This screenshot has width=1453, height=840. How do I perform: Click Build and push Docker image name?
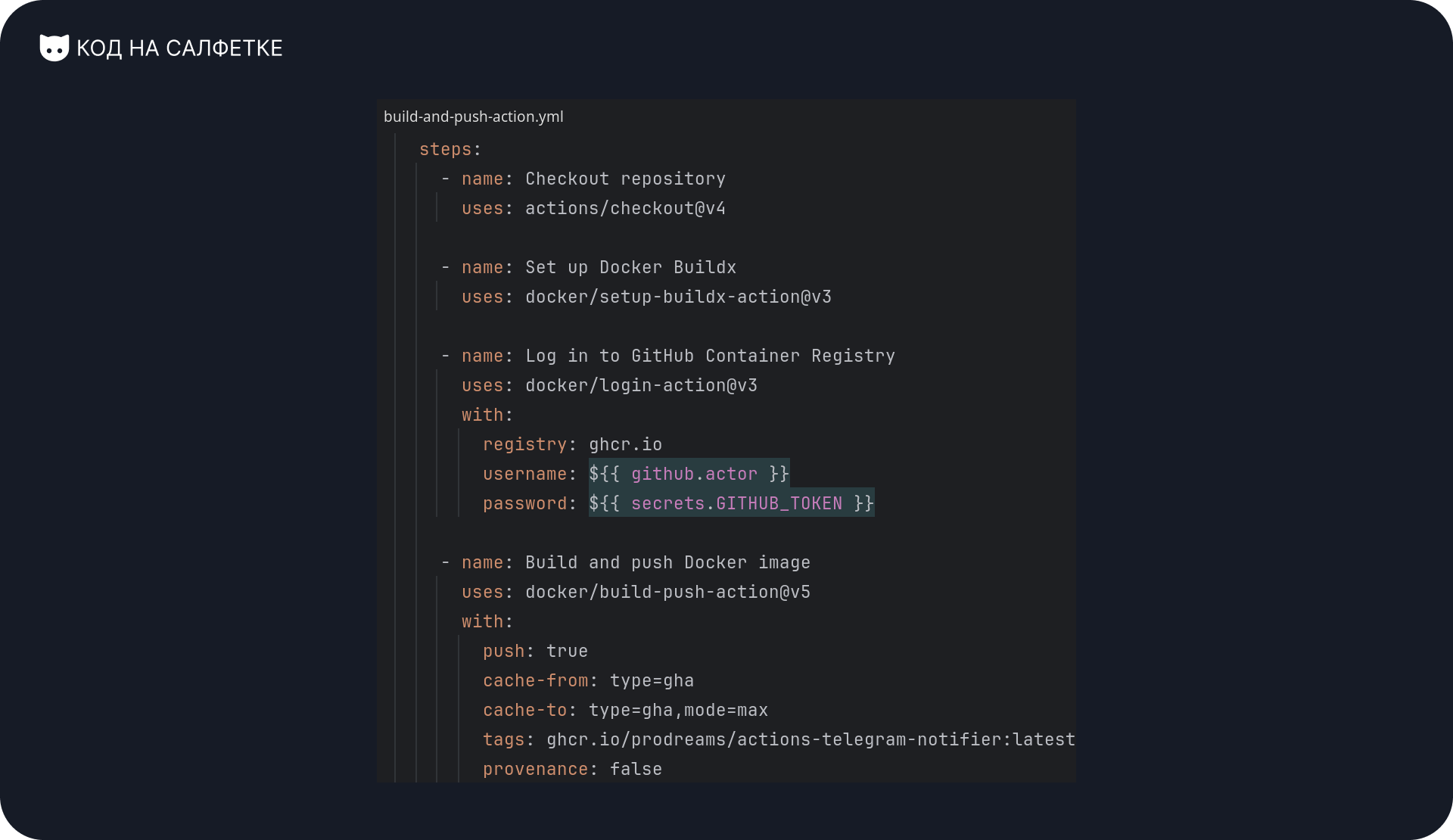coord(668,562)
